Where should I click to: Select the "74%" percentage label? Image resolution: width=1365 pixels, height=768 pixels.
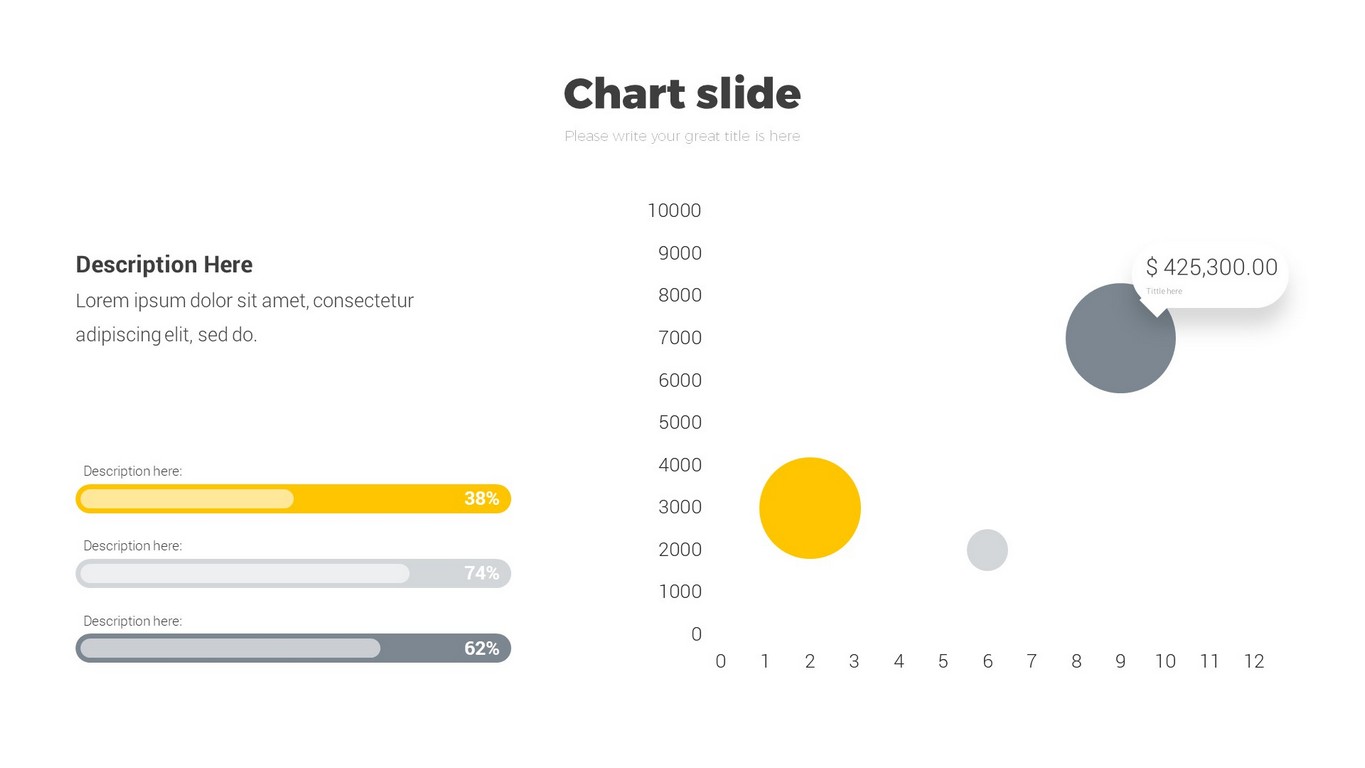(x=481, y=573)
